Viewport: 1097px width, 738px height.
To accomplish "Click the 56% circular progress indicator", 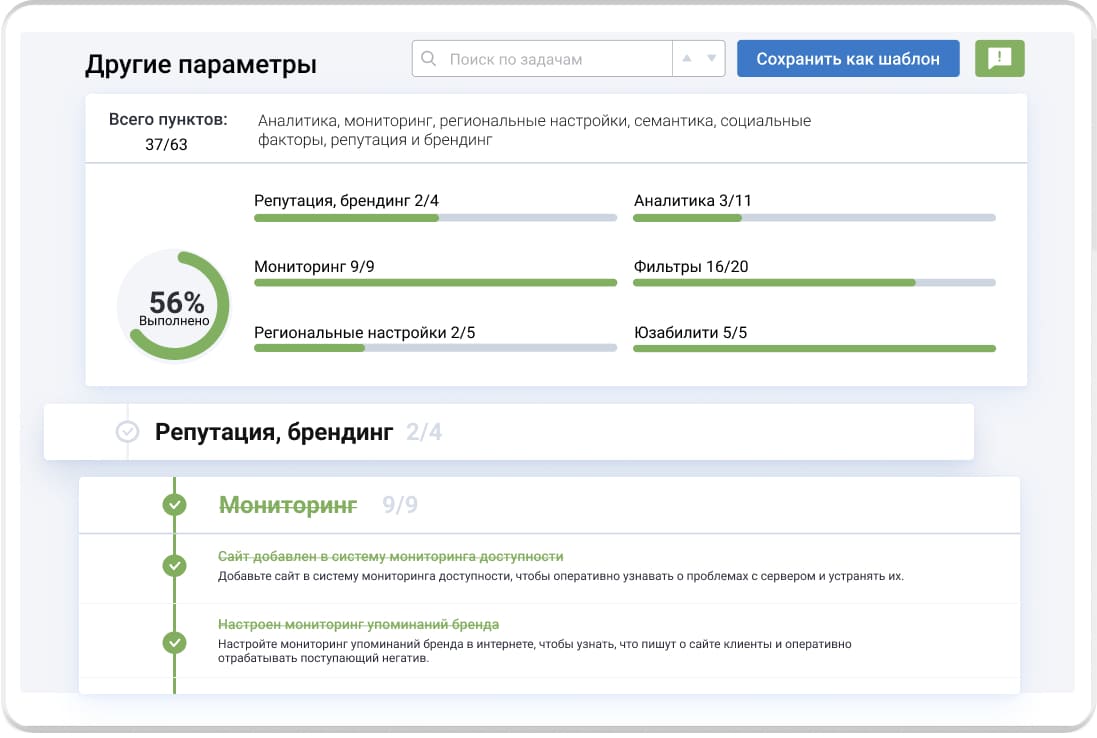I will click(x=174, y=306).
